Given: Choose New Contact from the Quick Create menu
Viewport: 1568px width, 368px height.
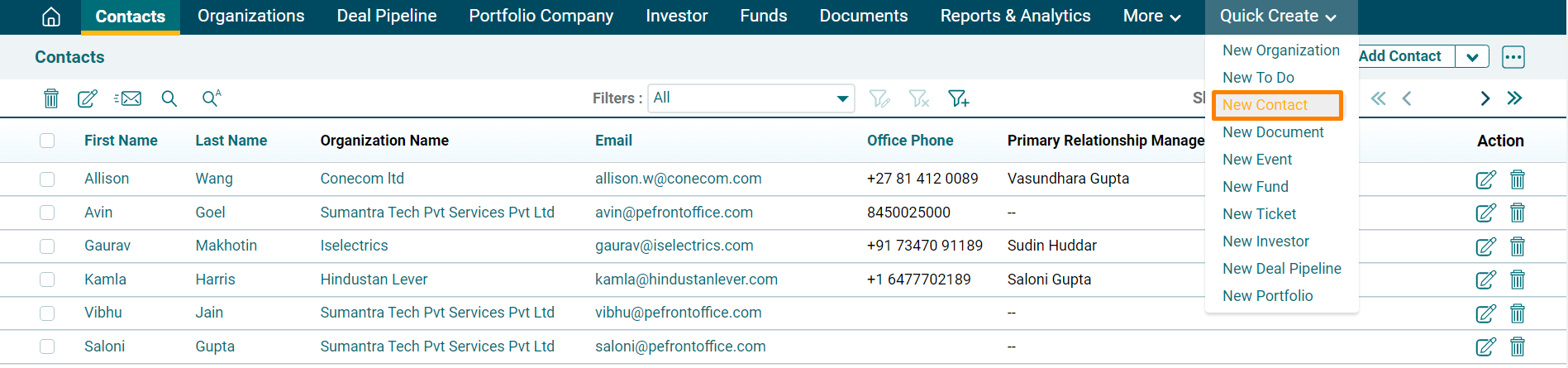Looking at the screenshot, I should point(1265,105).
